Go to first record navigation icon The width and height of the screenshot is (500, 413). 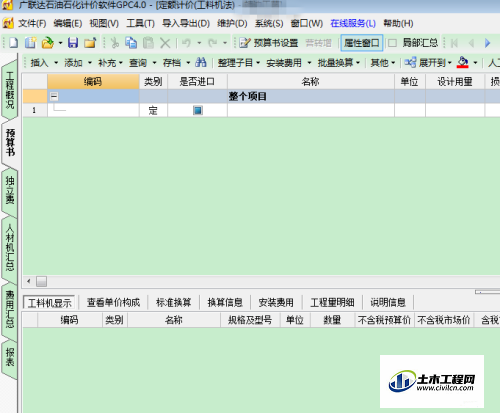click(x=454, y=43)
